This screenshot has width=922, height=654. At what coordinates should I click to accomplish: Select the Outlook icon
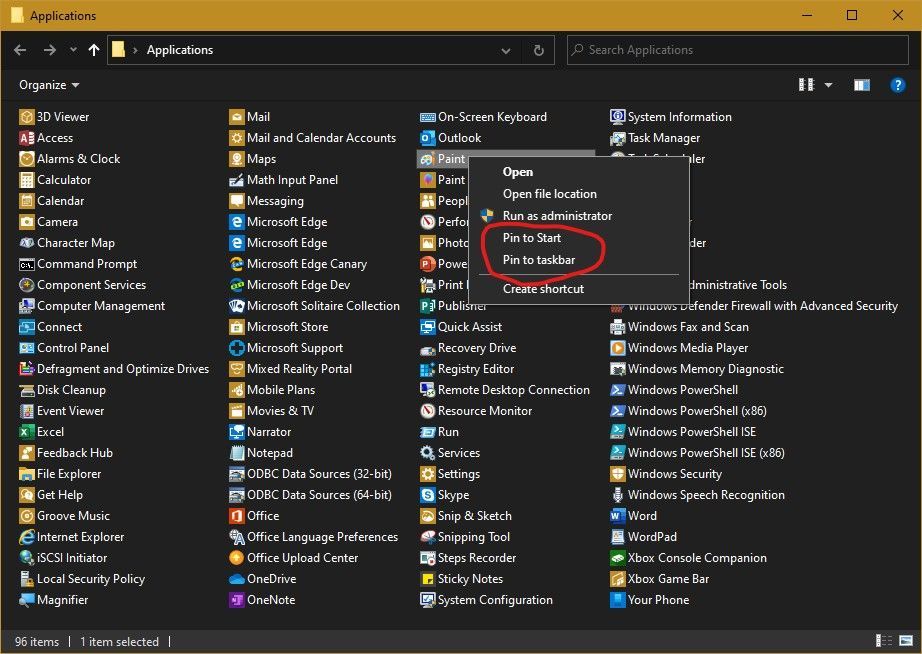click(x=427, y=138)
